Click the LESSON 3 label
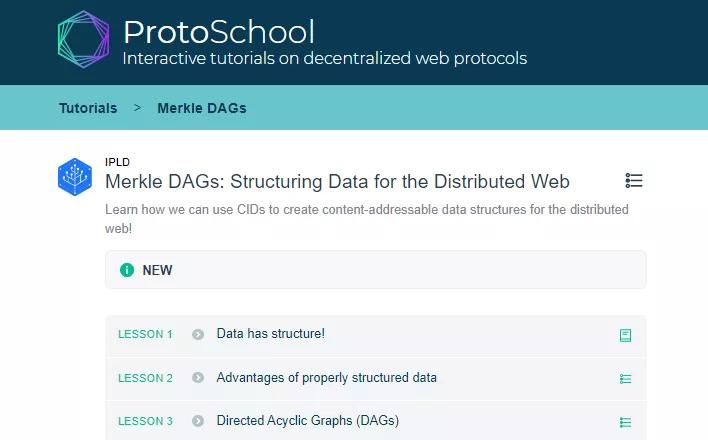 tap(145, 421)
